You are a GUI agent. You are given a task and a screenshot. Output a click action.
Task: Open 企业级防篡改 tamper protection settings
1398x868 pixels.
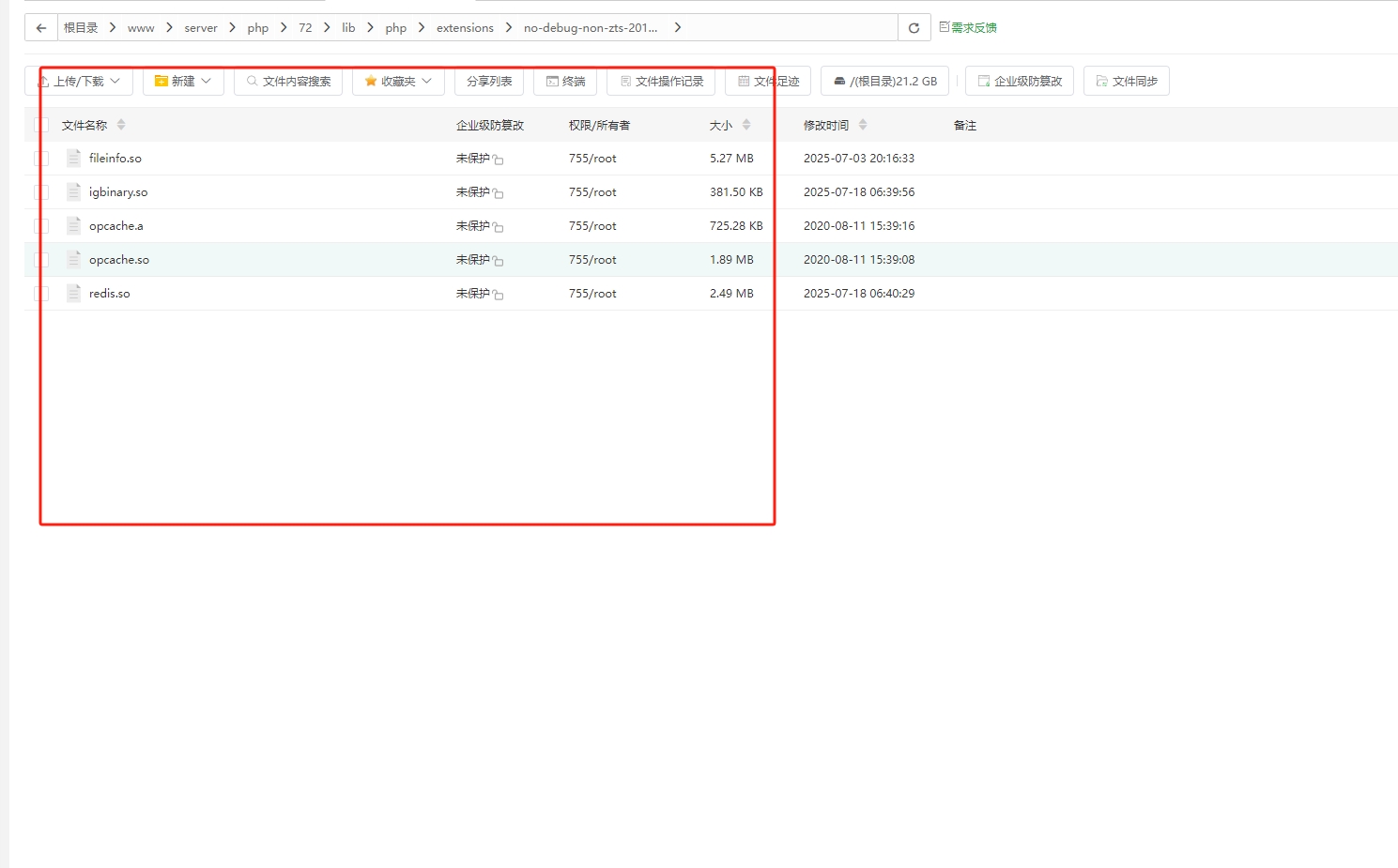[1020, 81]
